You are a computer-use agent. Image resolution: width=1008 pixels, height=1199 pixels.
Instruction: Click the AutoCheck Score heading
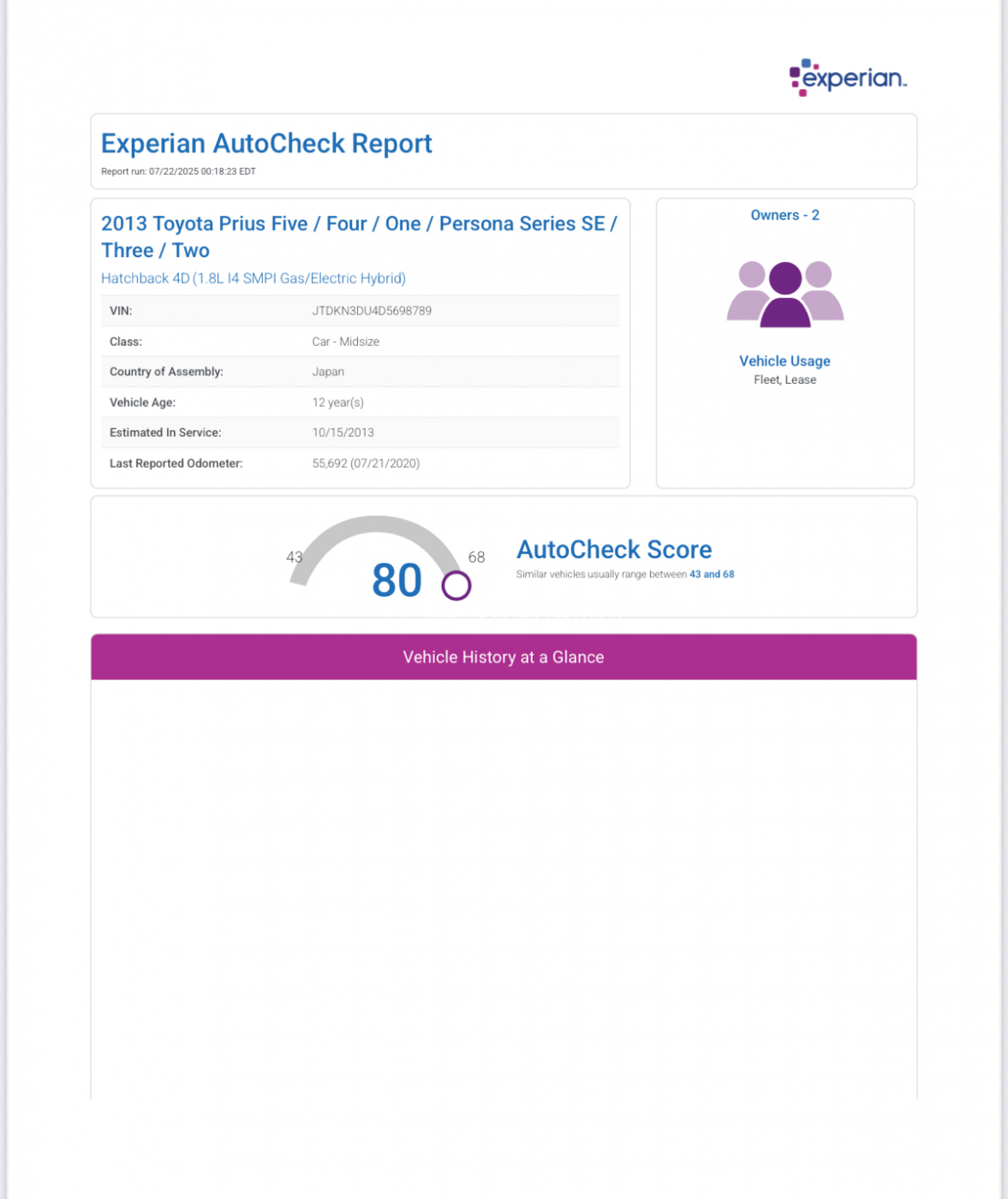click(x=614, y=549)
